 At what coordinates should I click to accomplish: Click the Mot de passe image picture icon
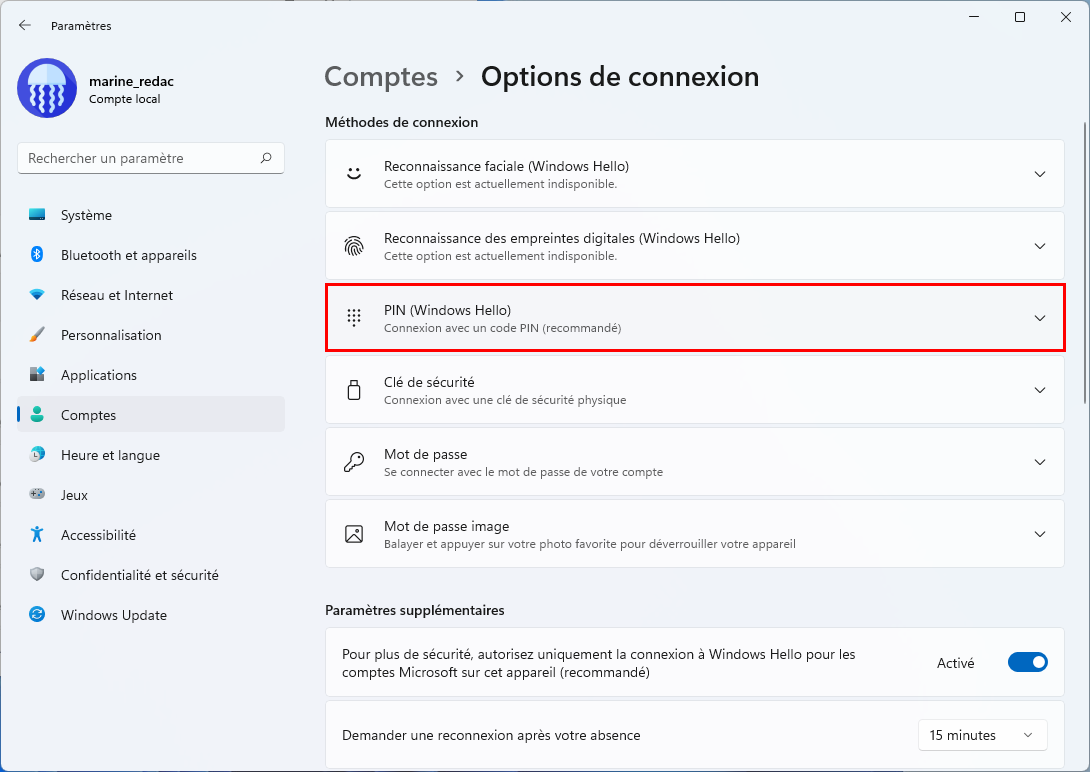pos(354,534)
